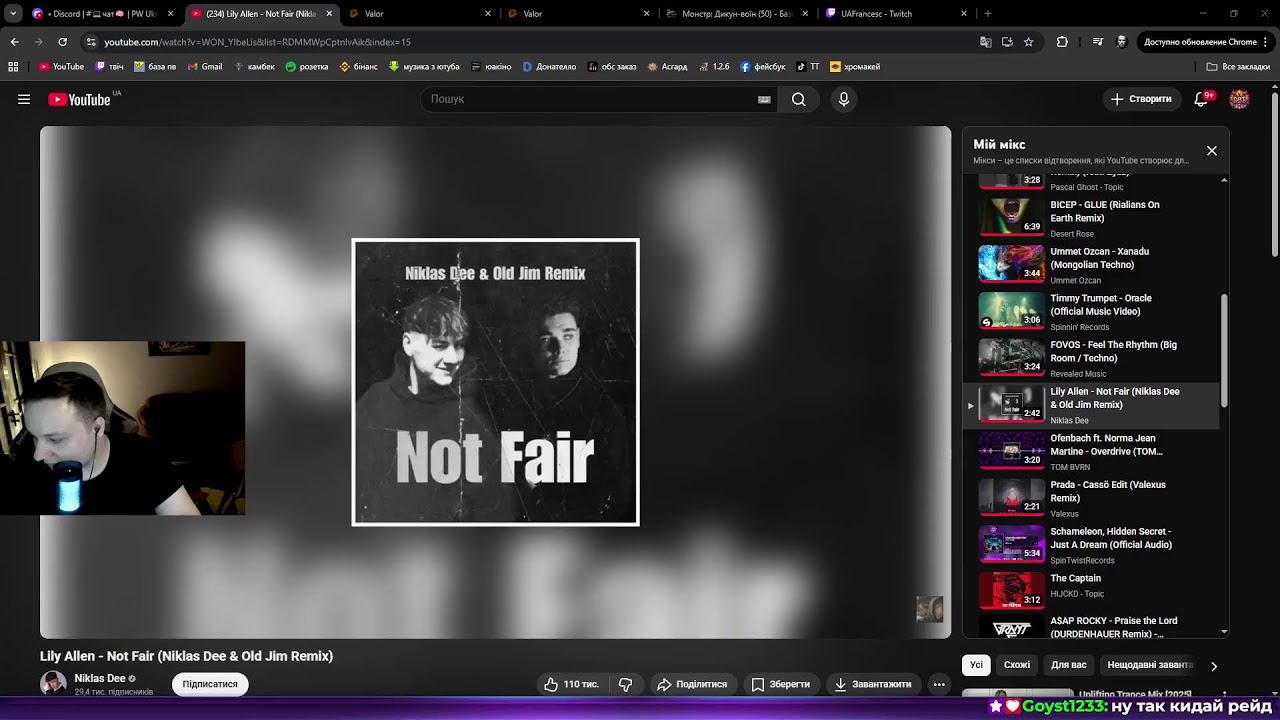Close the Lily Allen YouTube tab
Image resolution: width=1280 pixels, height=720 pixels.
[329, 14]
